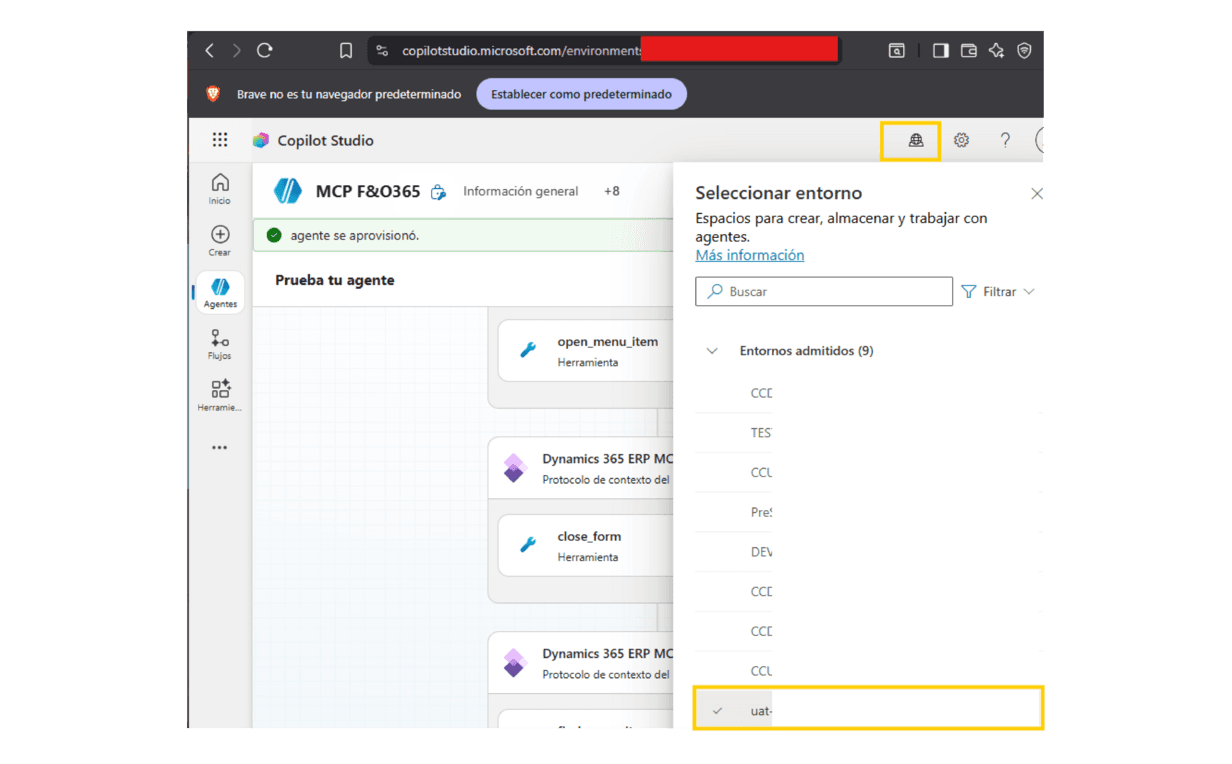Open the environment picker icon in header

coord(915,141)
